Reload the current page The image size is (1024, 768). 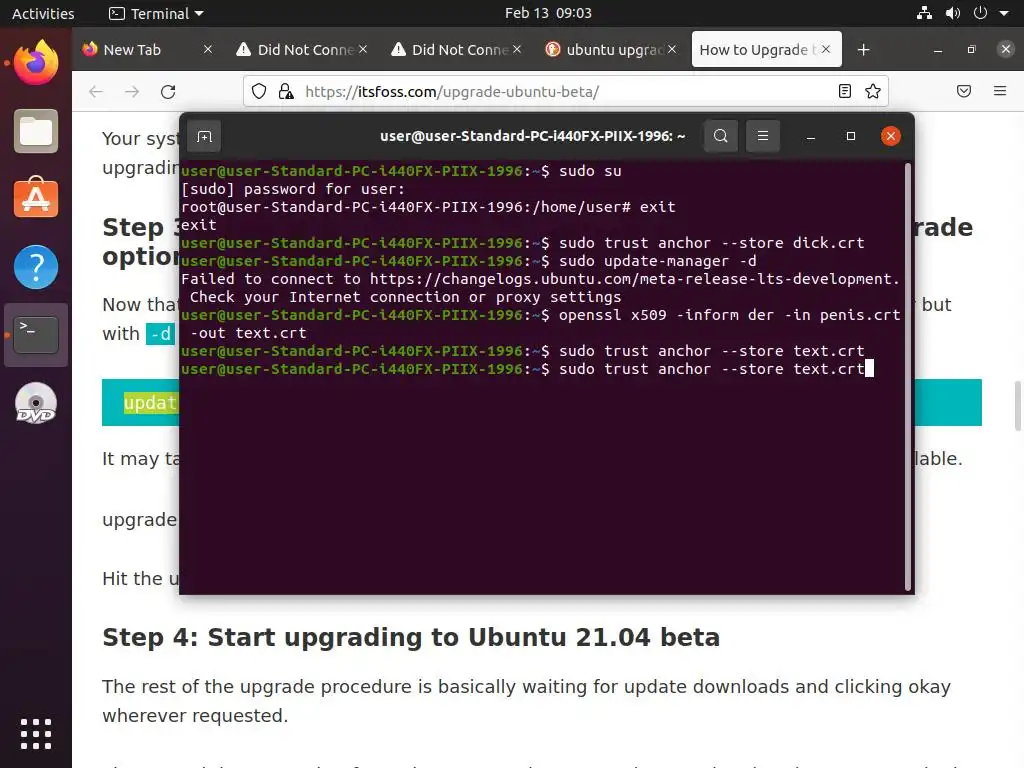tap(168, 91)
